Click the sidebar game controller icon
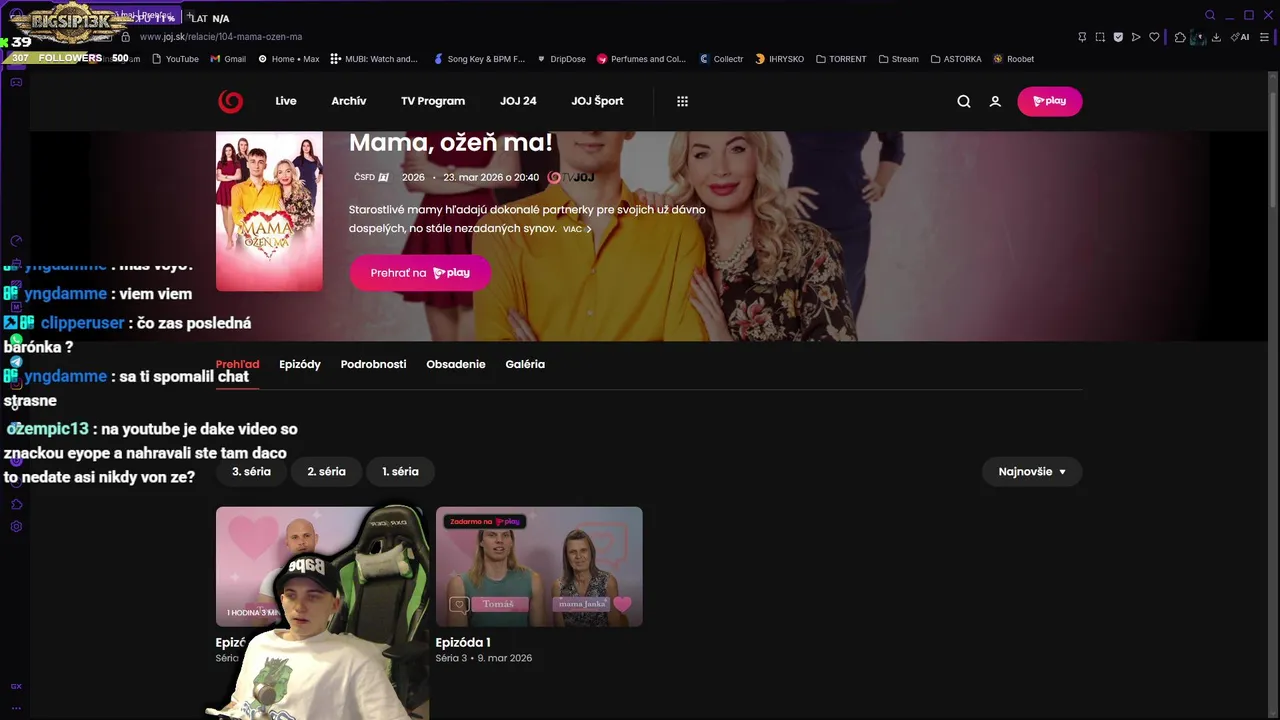Screen dimensions: 1280x720 click(16, 82)
